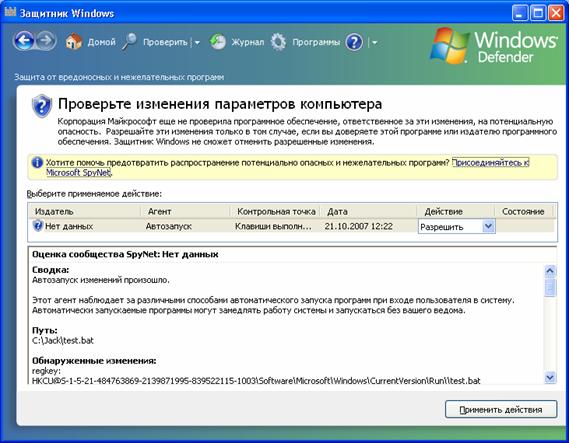This screenshot has width=569, height=443.
Task: Sort by the Издатель column header
Action: click(84, 211)
